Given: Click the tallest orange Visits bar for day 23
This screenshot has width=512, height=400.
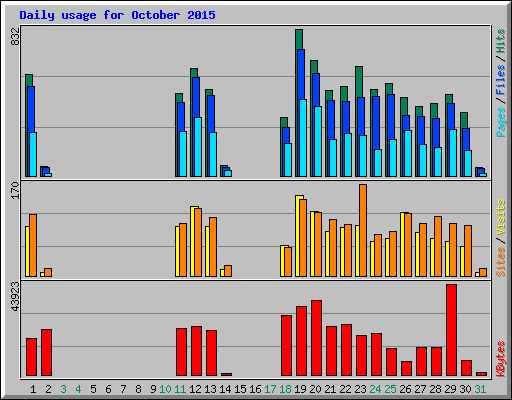Looking at the screenshot, I should (x=363, y=230).
